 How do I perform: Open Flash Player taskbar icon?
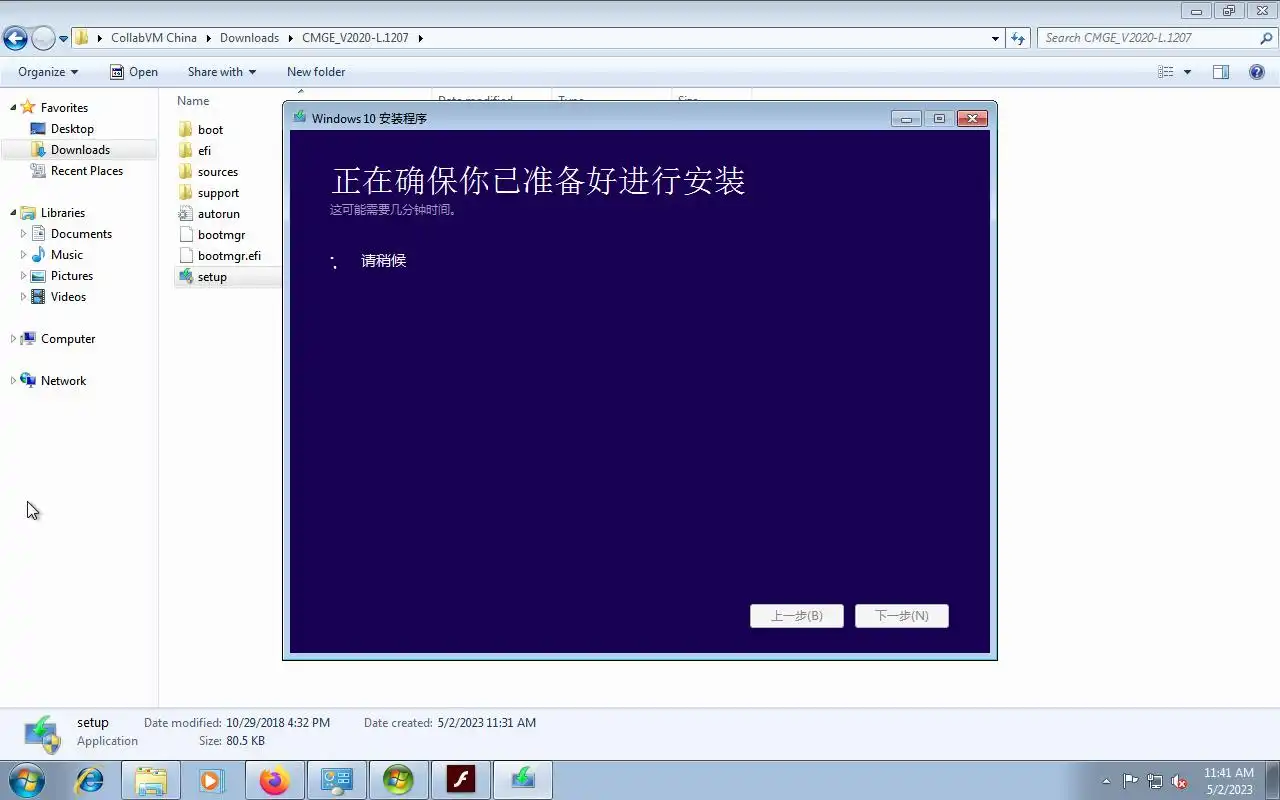460,780
